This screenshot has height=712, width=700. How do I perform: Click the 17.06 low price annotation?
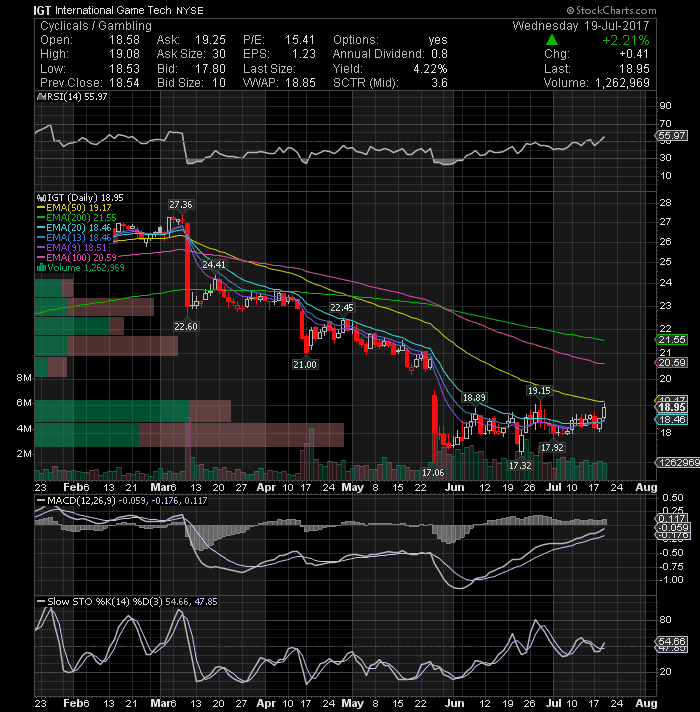433,472
